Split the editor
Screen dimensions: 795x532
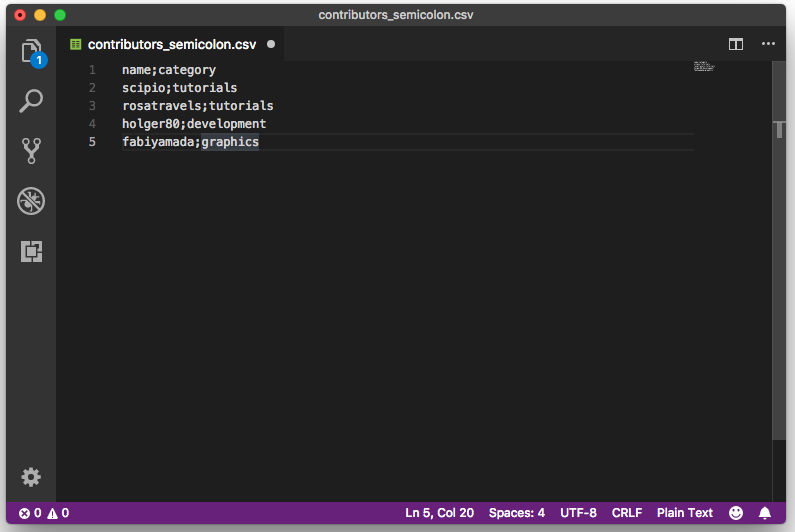(736, 44)
